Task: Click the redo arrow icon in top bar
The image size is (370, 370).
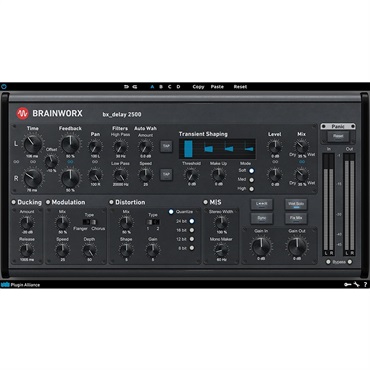Action: [135, 87]
